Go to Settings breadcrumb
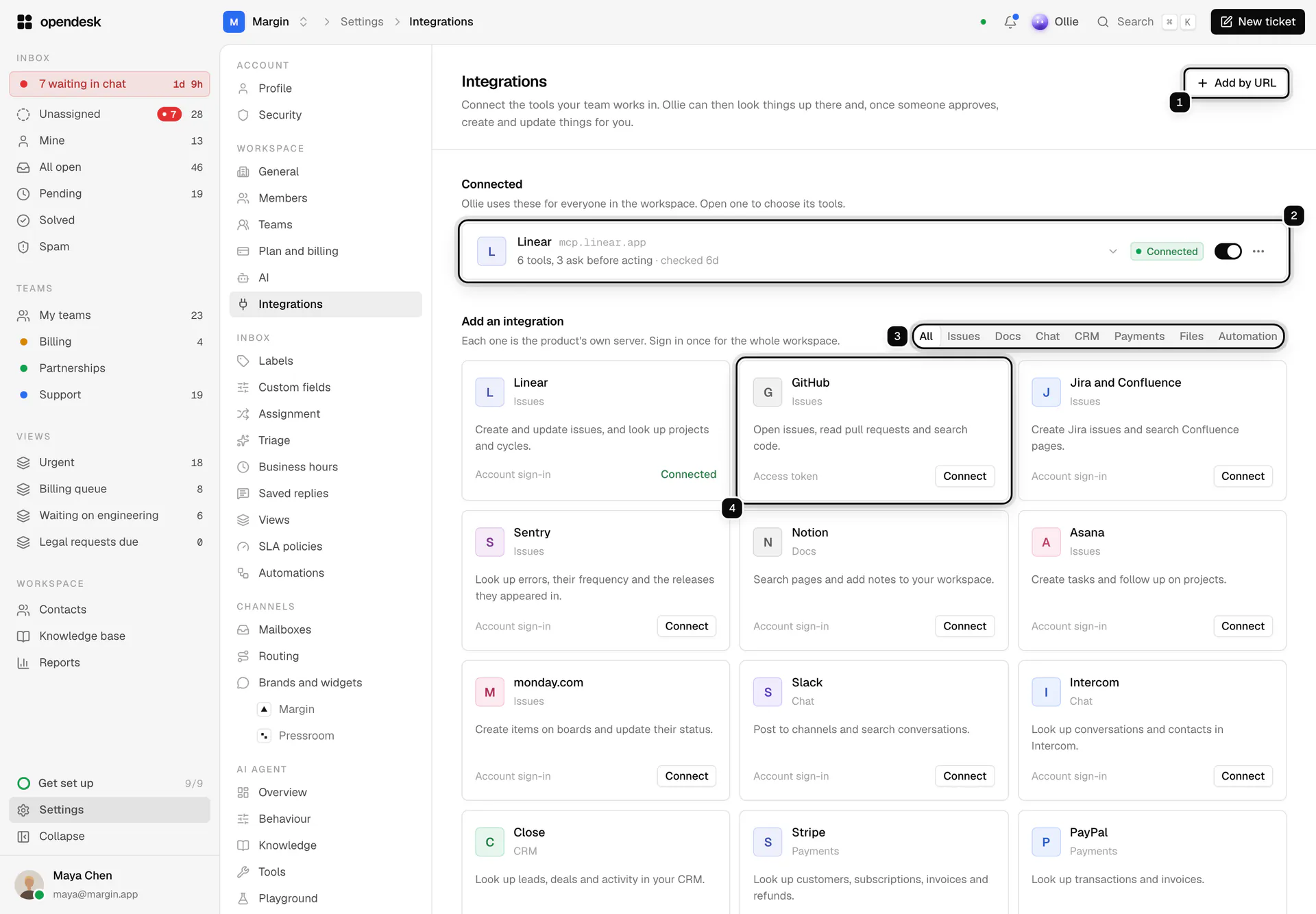This screenshot has width=1316, height=914. 362,22
